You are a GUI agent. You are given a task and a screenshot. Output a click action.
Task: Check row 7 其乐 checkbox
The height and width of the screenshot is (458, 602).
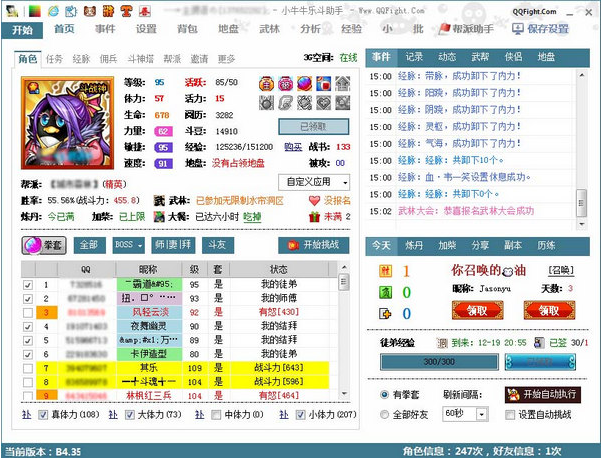[28, 369]
